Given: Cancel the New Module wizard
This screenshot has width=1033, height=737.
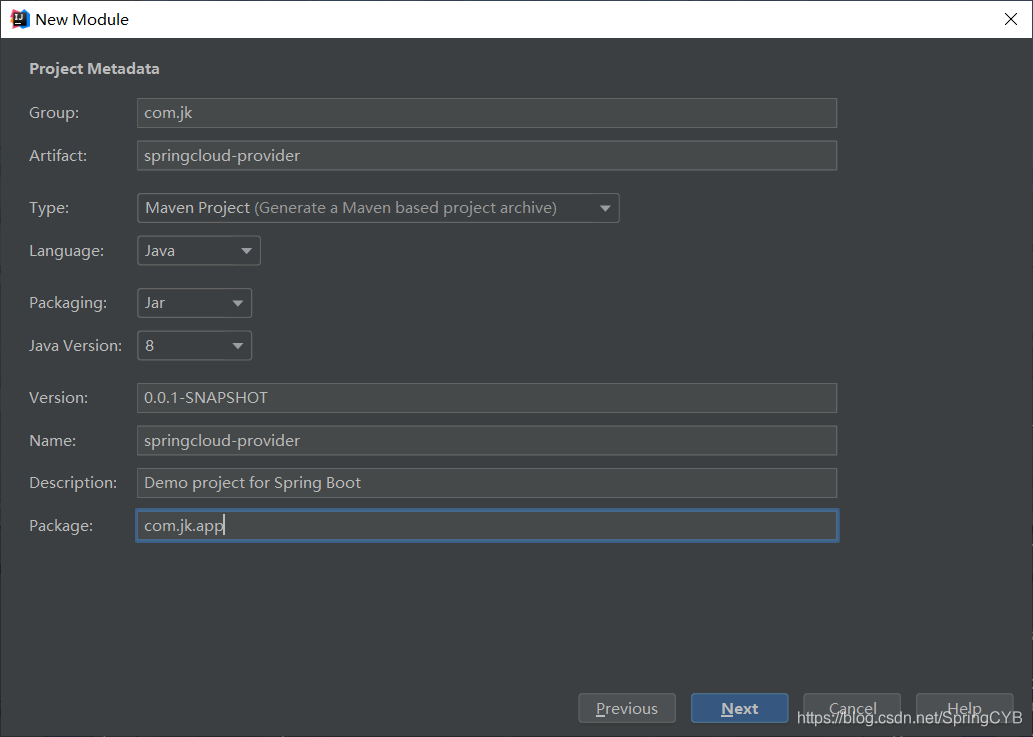Looking at the screenshot, I should click(x=852, y=709).
